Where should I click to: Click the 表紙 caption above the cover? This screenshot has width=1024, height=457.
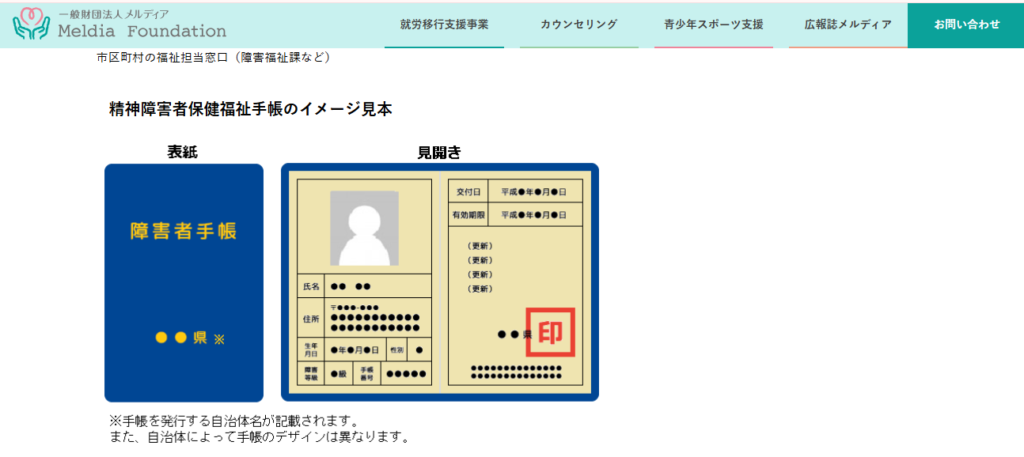click(x=183, y=152)
